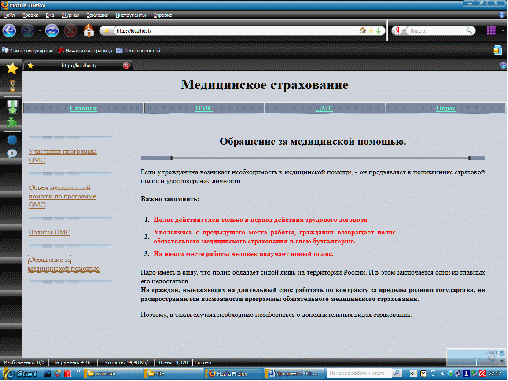
Task: Open the Главная navigation link
Action: tap(83, 108)
